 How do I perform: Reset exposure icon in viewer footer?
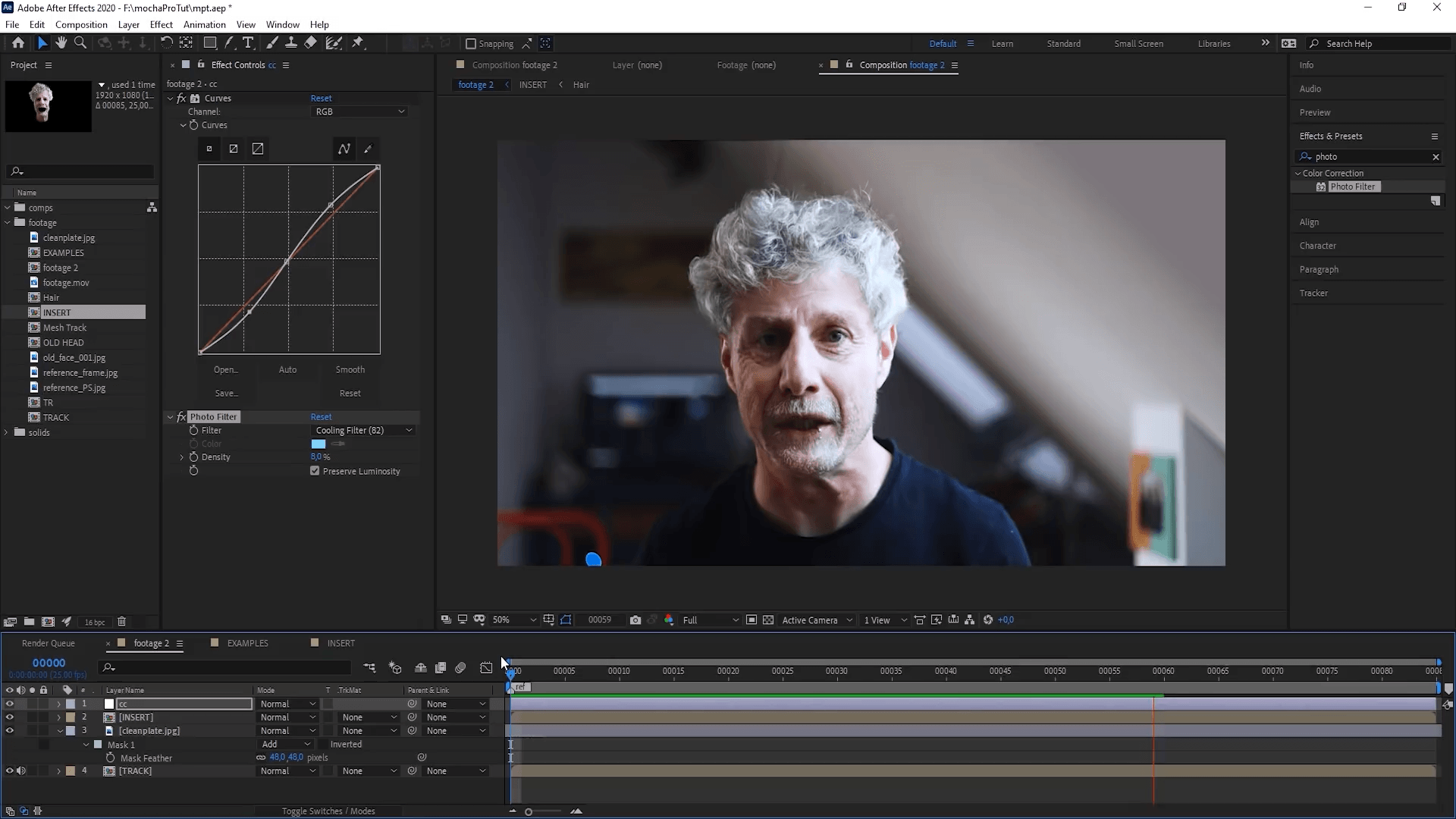point(988,620)
